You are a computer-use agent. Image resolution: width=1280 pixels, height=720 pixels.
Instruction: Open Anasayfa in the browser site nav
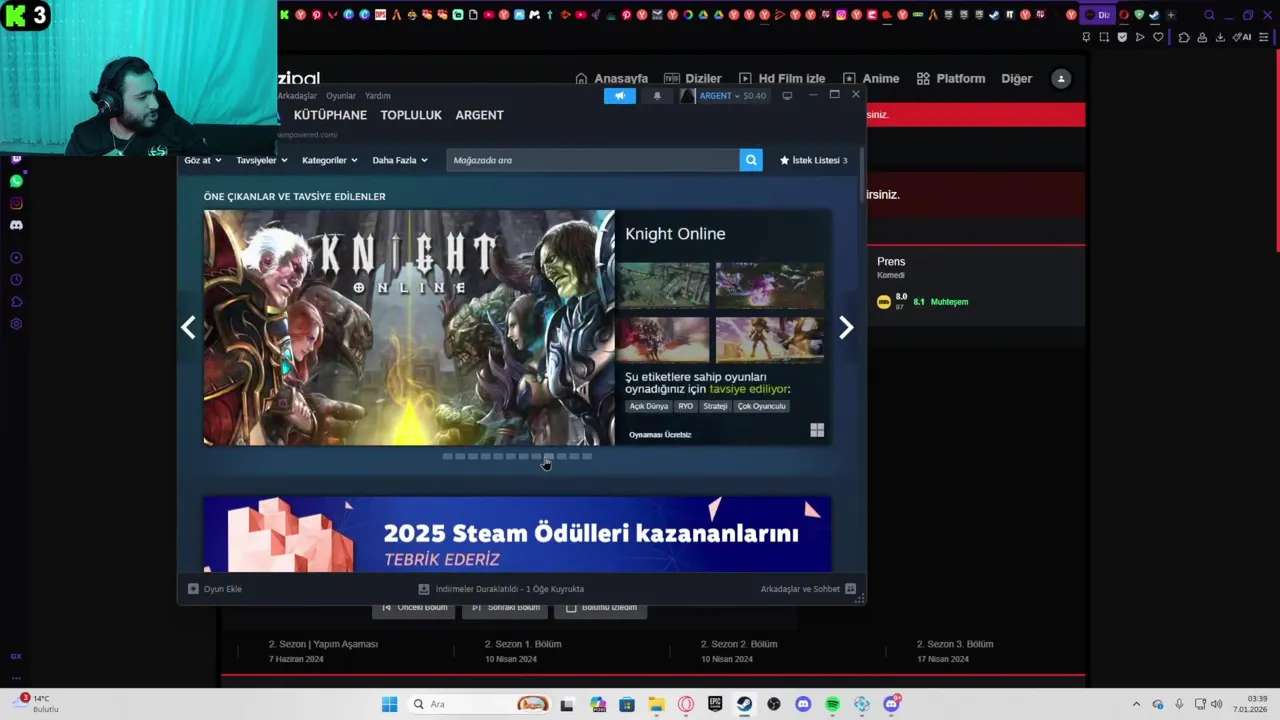point(611,79)
